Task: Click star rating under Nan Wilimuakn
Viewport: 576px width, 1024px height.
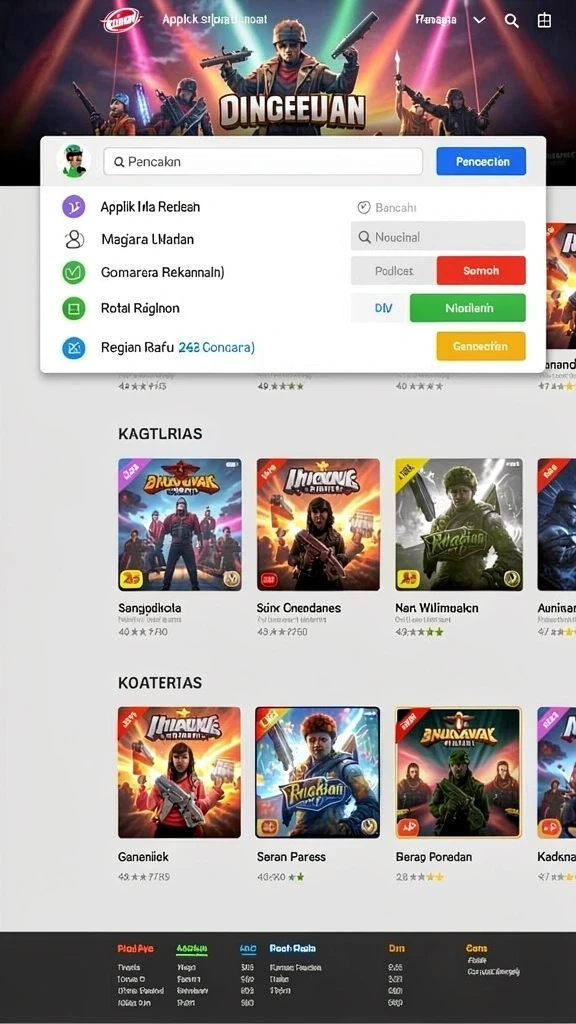Action: [x=419, y=632]
